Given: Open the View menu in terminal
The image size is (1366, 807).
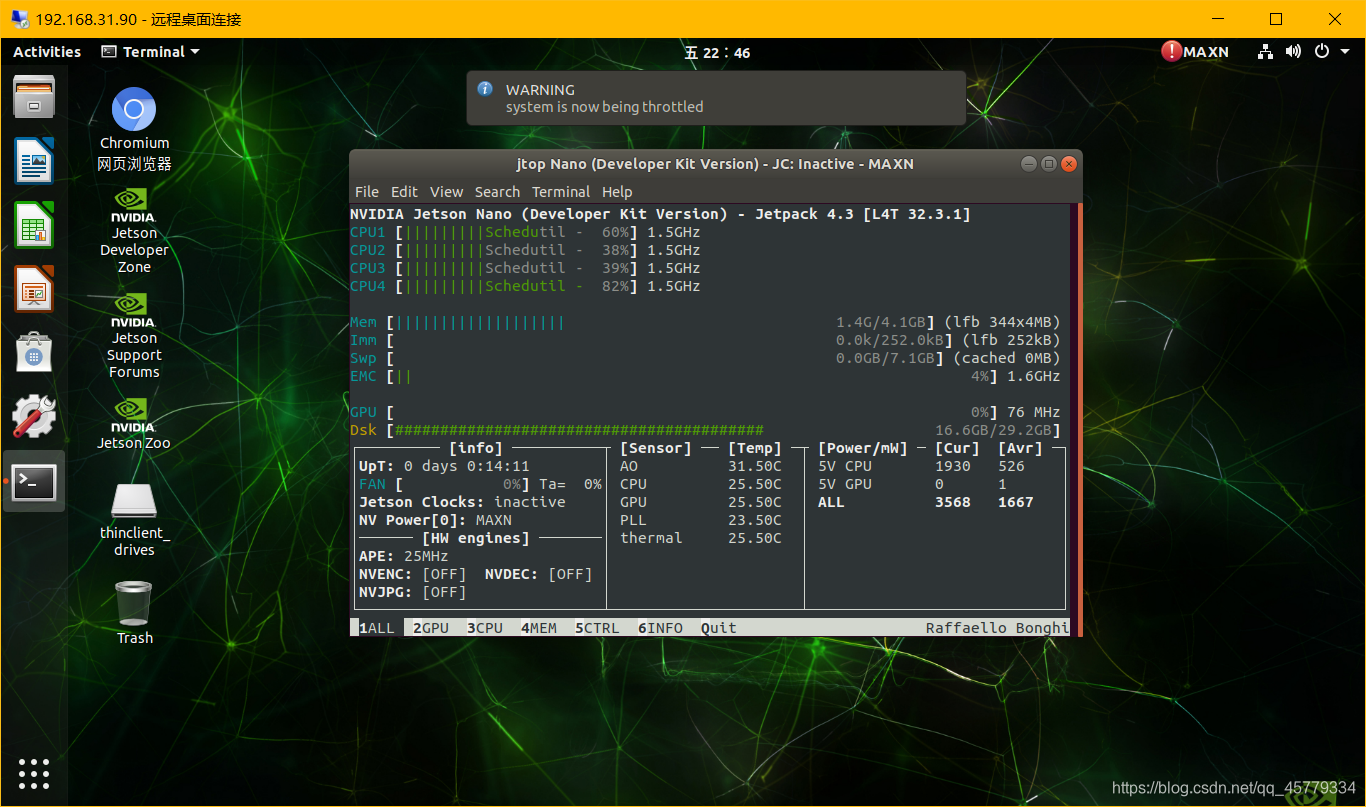Looking at the screenshot, I should [446, 192].
